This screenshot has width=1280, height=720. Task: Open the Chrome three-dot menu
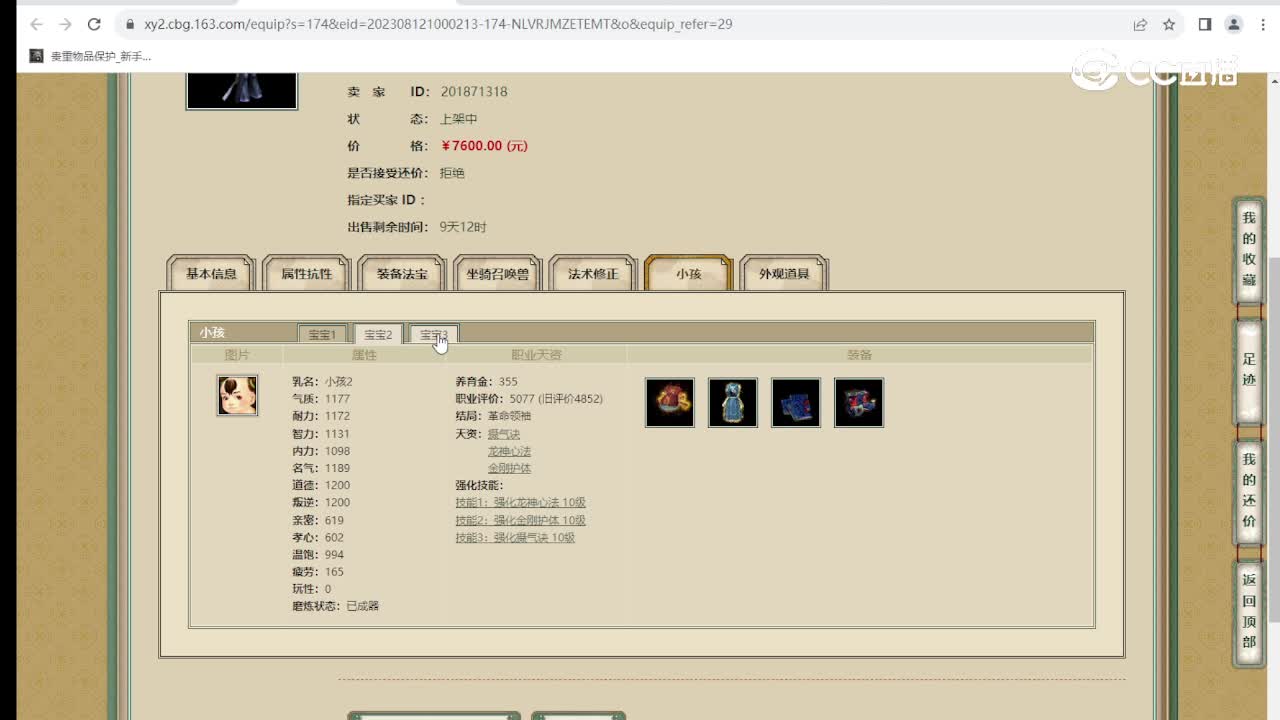click(x=1261, y=24)
